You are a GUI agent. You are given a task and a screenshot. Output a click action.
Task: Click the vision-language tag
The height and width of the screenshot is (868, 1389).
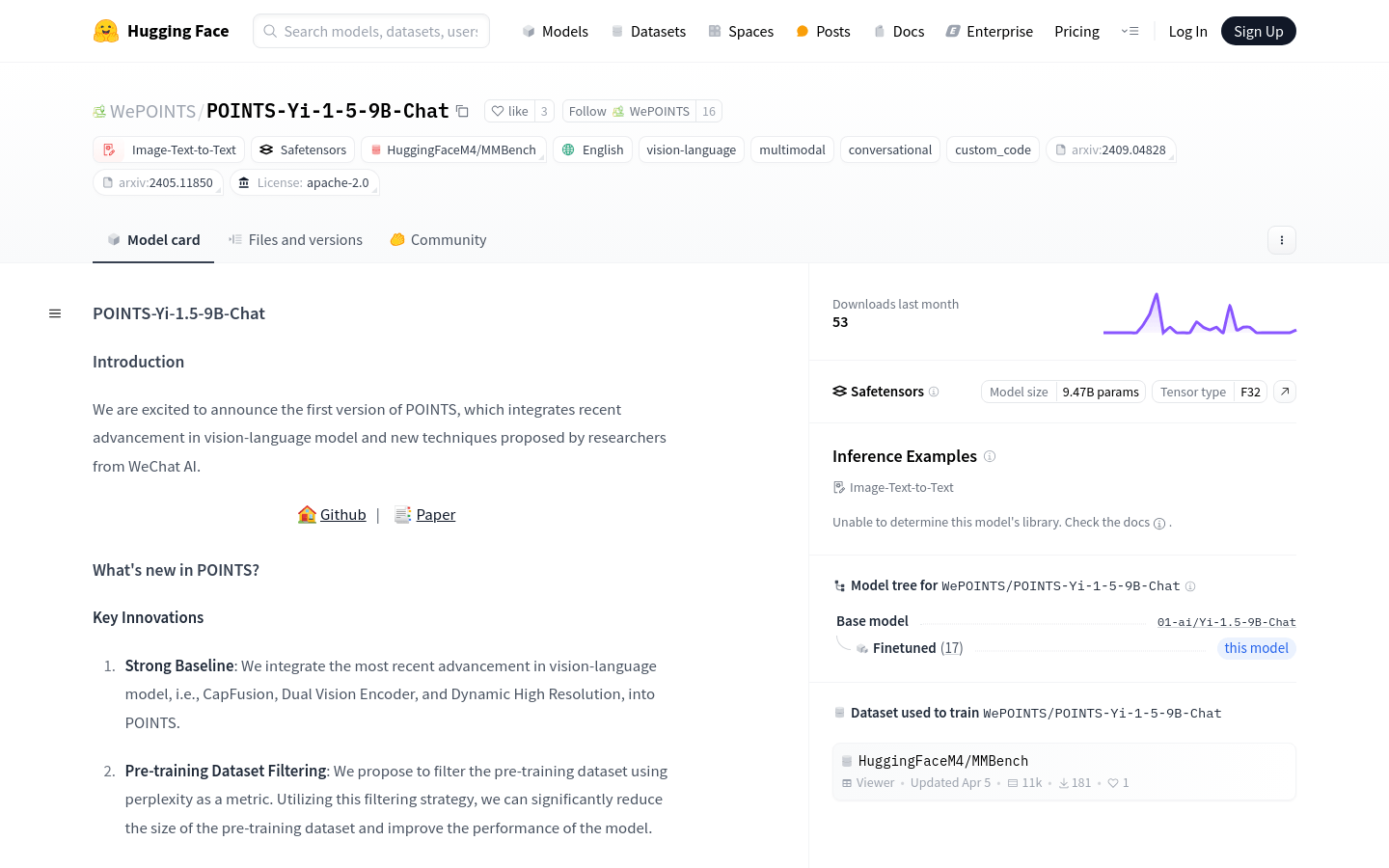691,150
